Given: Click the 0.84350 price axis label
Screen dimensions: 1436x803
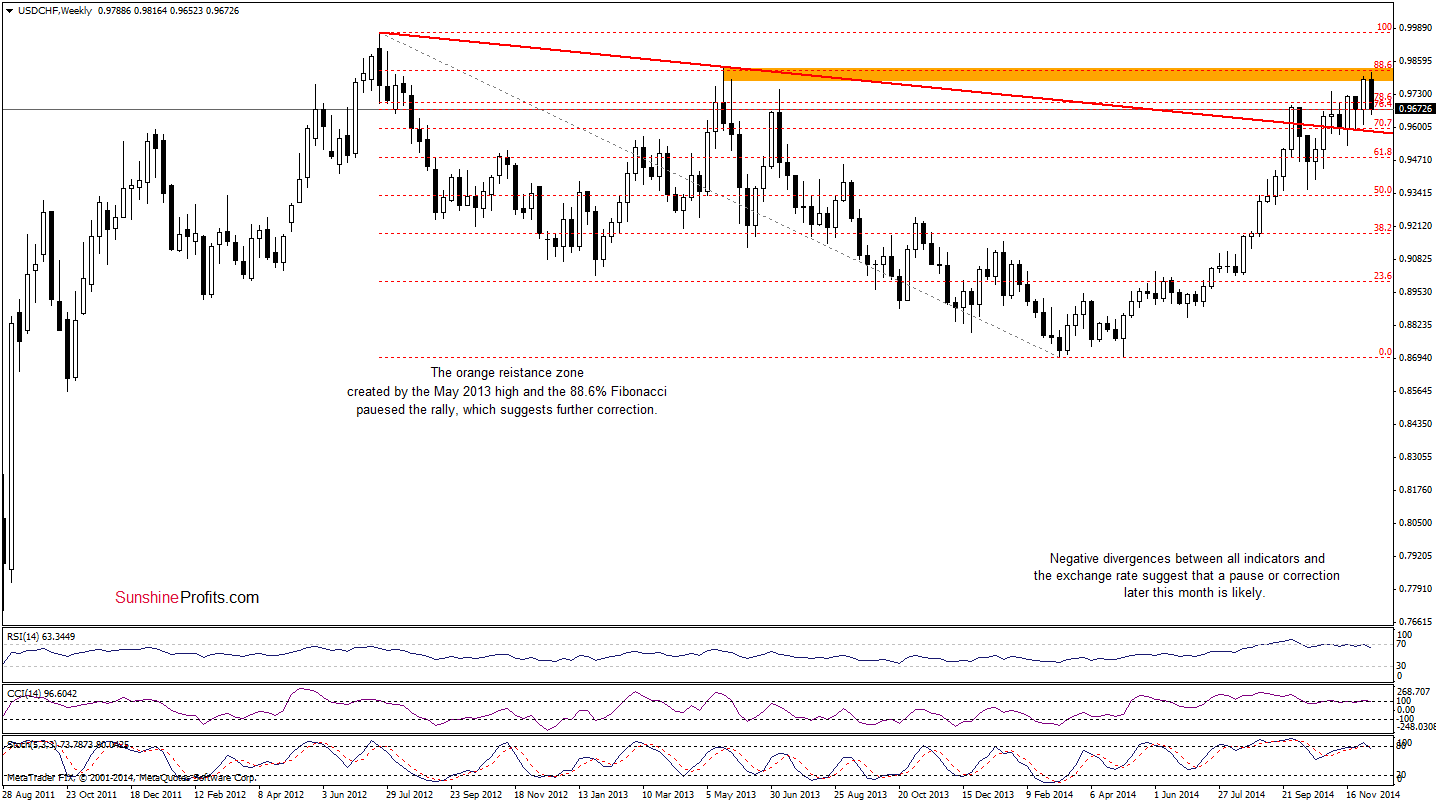Looking at the screenshot, I should (1415, 424).
